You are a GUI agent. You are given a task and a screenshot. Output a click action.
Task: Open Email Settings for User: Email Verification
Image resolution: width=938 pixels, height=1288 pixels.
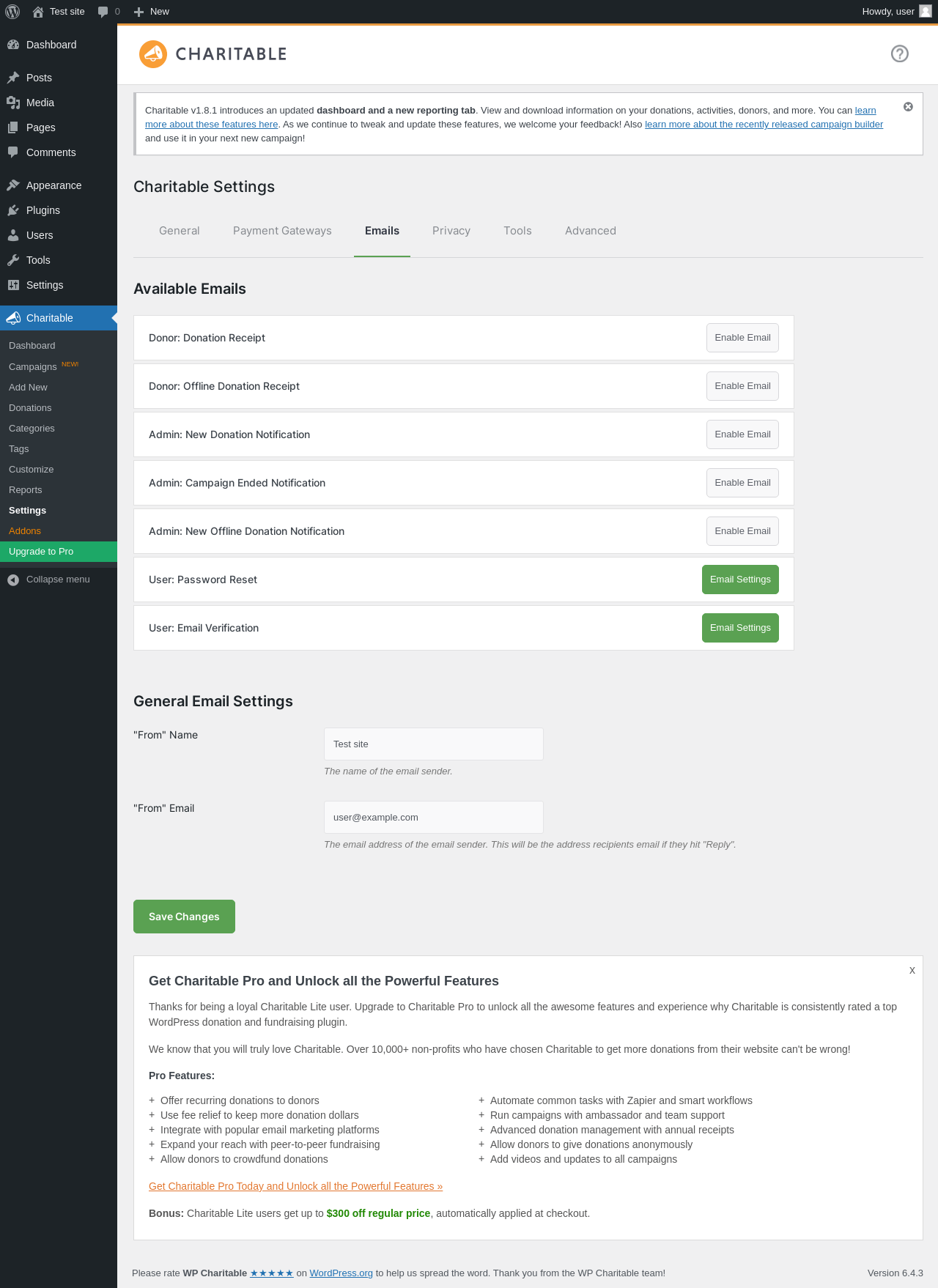pyautogui.click(x=740, y=628)
